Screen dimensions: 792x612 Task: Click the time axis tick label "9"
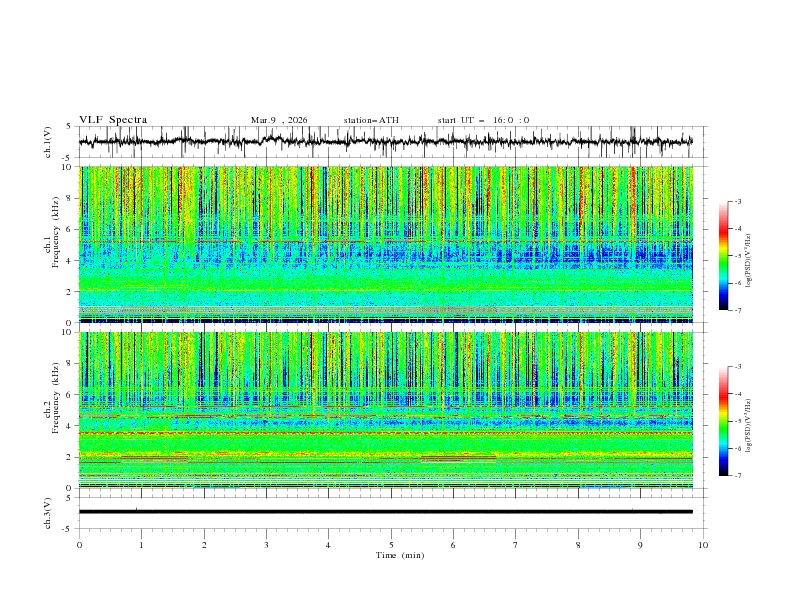tap(640, 545)
